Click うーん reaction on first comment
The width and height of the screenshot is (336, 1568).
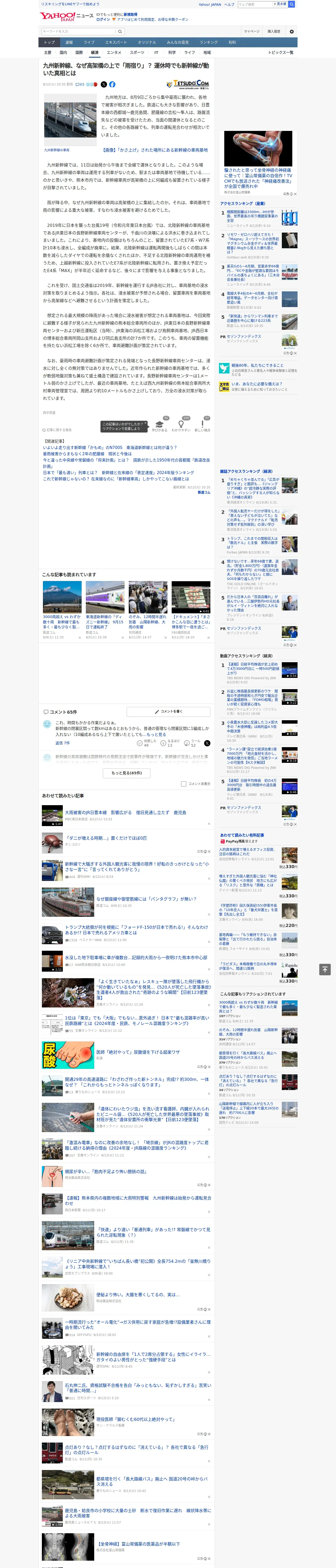193,743
